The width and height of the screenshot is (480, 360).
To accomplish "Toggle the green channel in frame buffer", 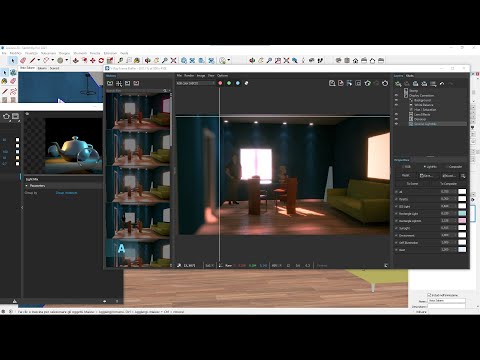I will click(x=229, y=83).
